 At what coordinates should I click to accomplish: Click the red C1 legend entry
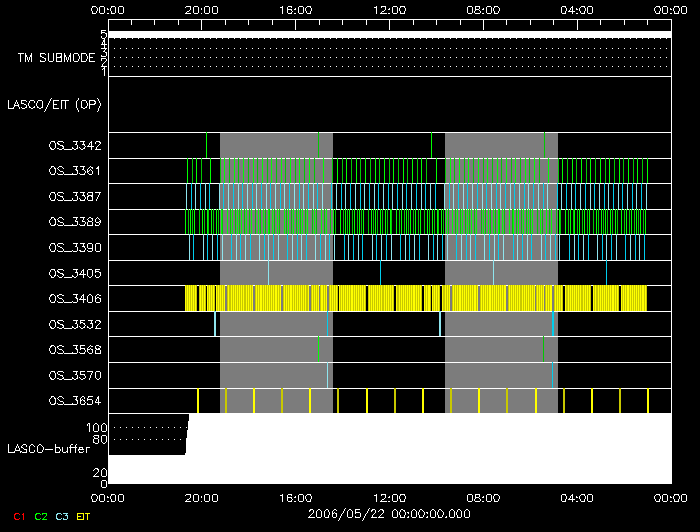point(14,516)
